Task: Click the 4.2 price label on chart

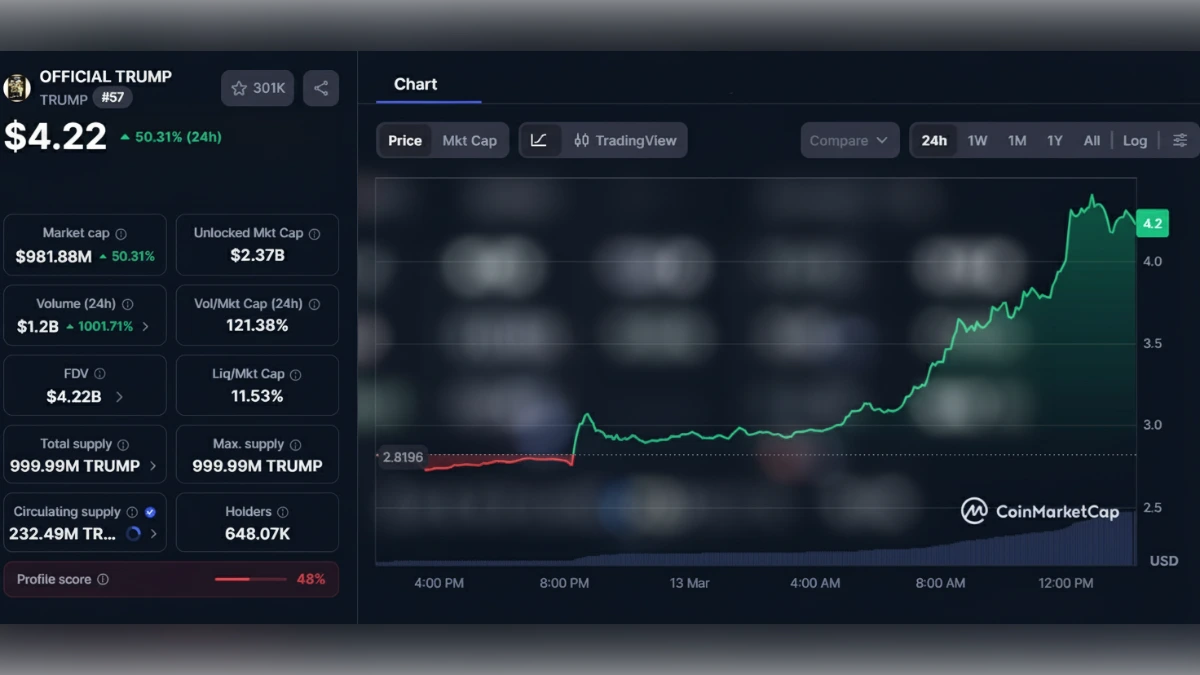Action: tap(1151, 223)
